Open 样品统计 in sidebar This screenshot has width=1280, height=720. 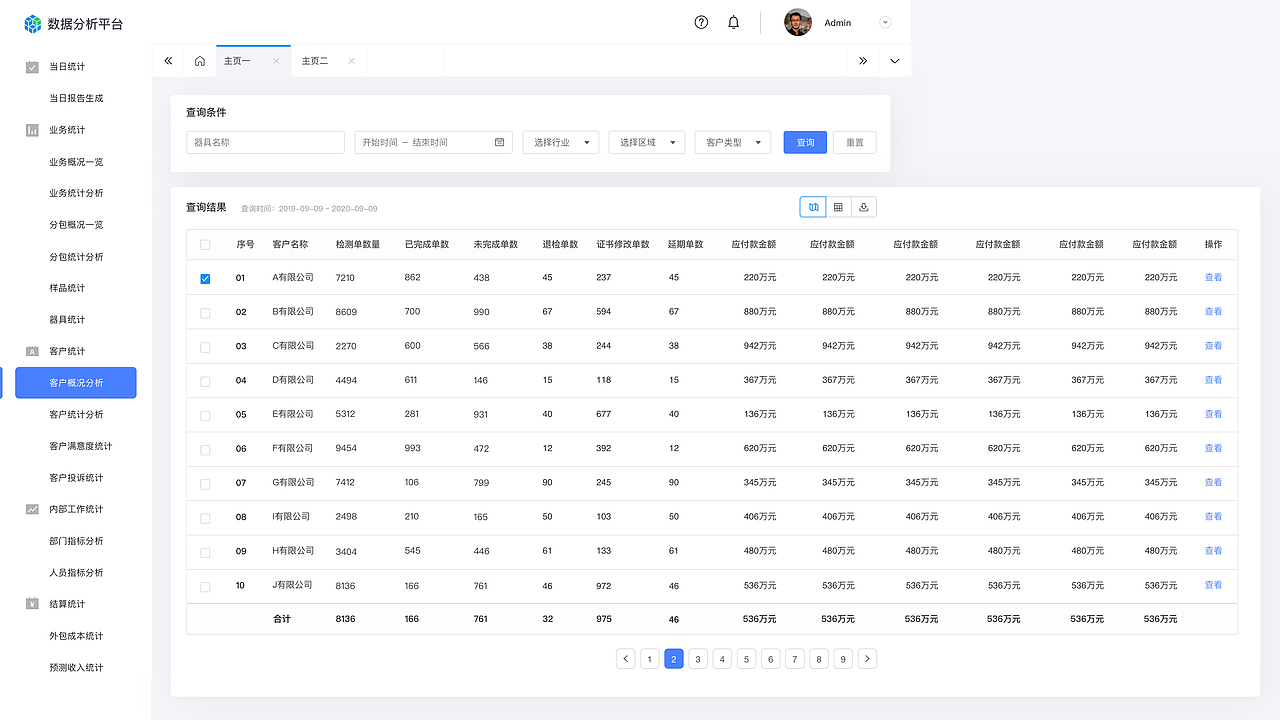point(67,288)
